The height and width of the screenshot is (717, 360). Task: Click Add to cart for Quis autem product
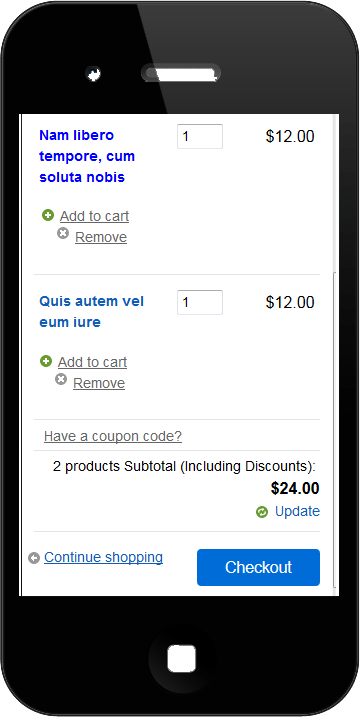point(92,362)
